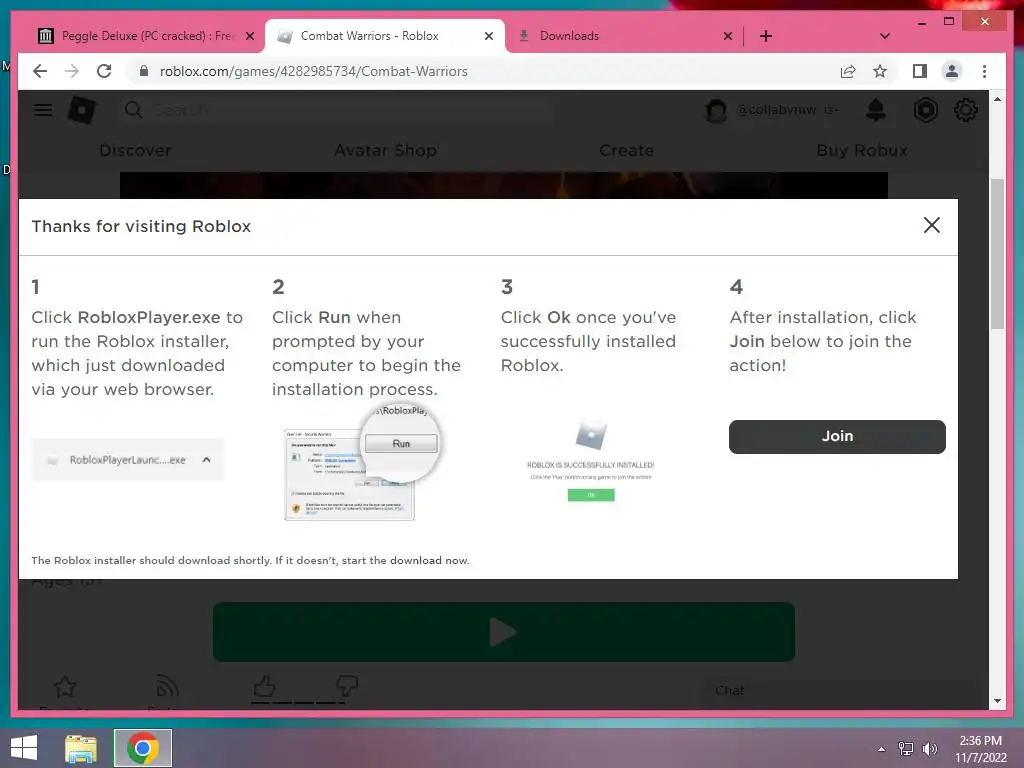This screenshot has height=768, width=1024.
Task: View site security lock information
Action: click(144, 71)
